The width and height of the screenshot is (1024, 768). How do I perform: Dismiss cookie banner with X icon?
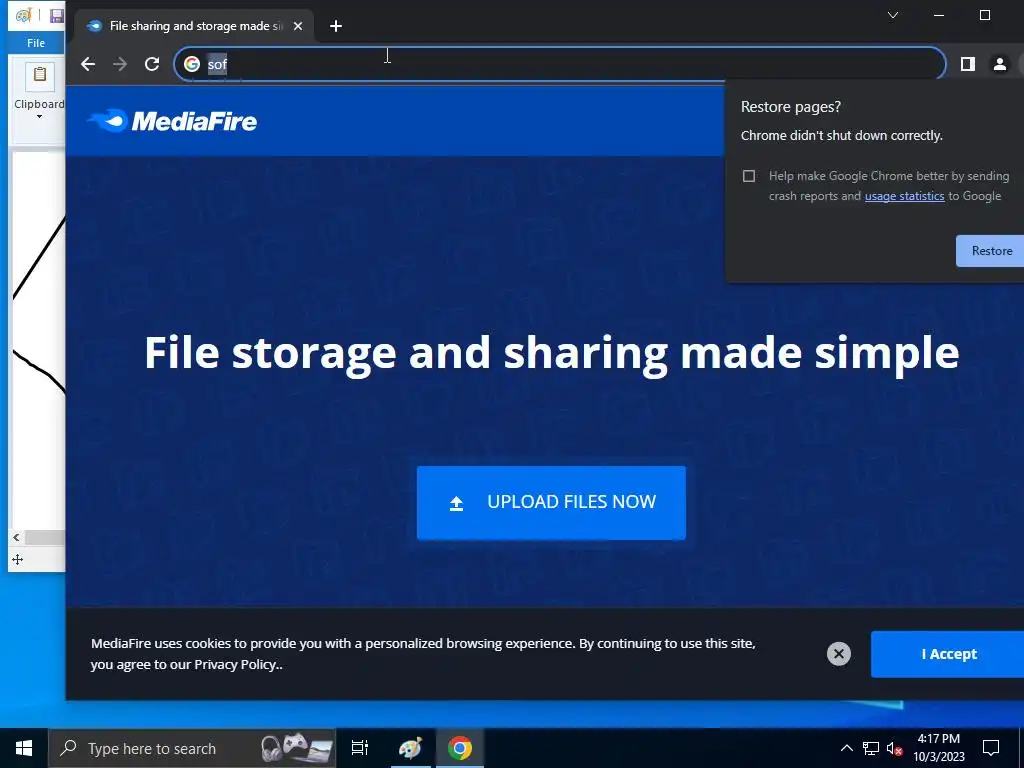click(x=839, y=654)
